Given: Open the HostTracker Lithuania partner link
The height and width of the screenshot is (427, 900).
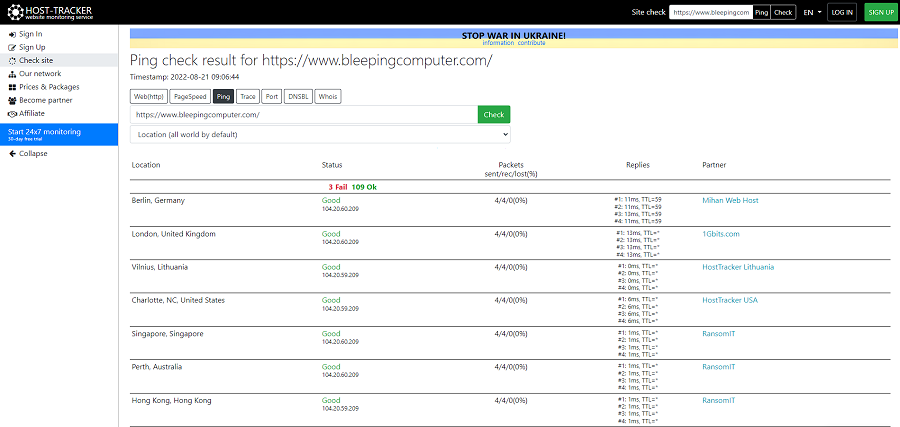Looking at the screenshot, I should (738, 267).
